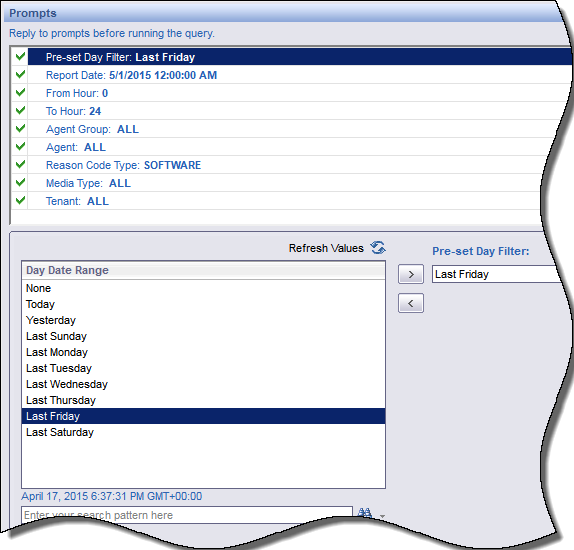Viewport: 574px width, 550px height.
Task: Remove value with left arrow button
Action: coord(411,303)
